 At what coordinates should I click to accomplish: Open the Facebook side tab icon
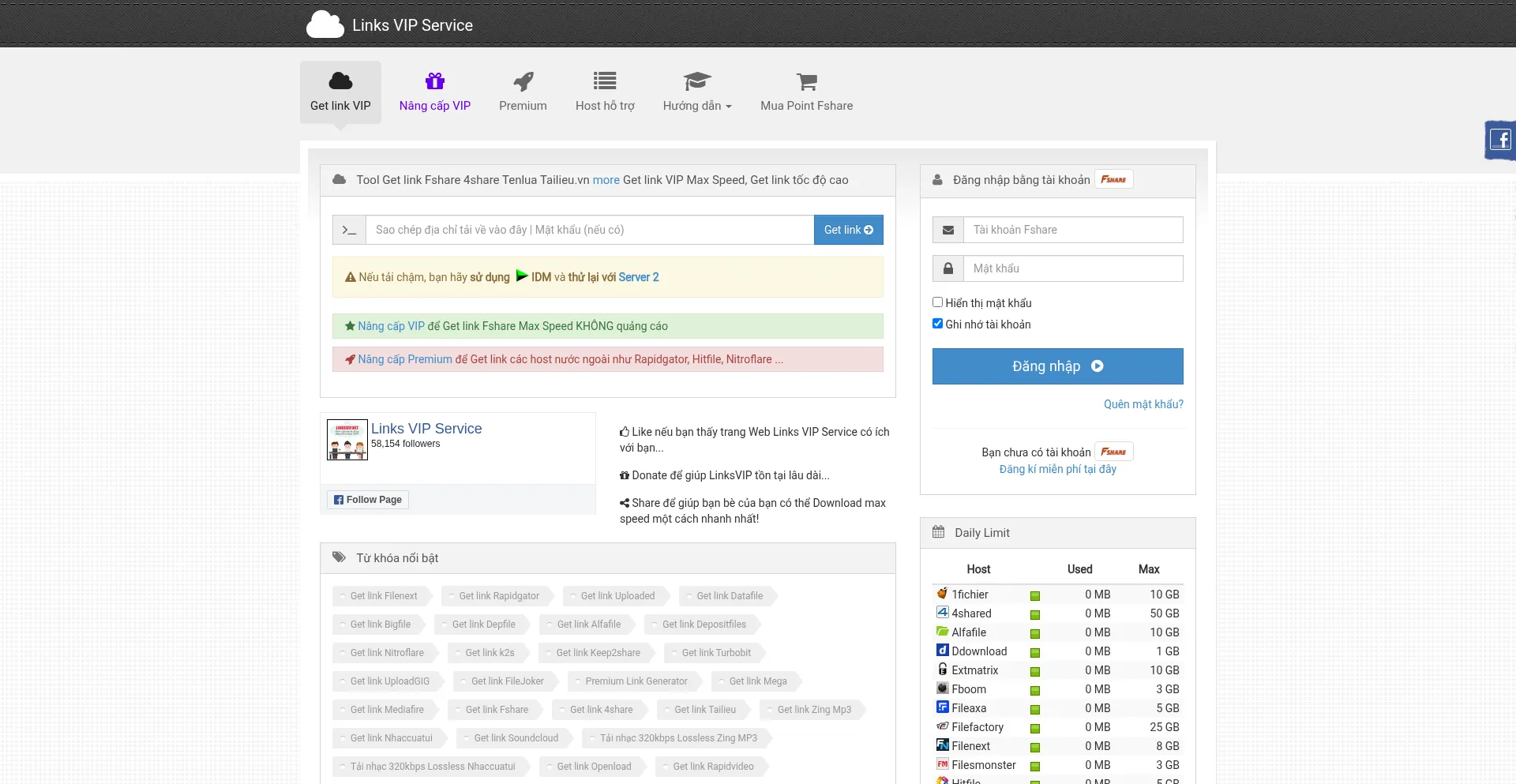point(1500,141)
